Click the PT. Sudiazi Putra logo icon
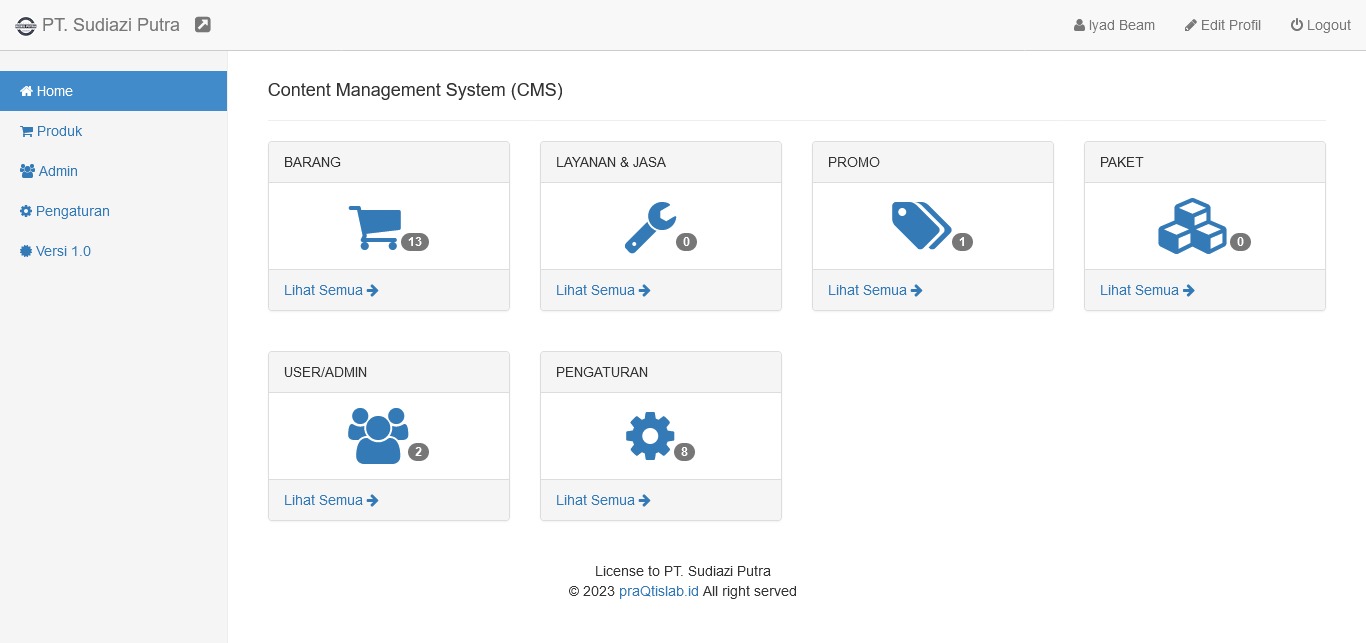 [x=25, y=26]
